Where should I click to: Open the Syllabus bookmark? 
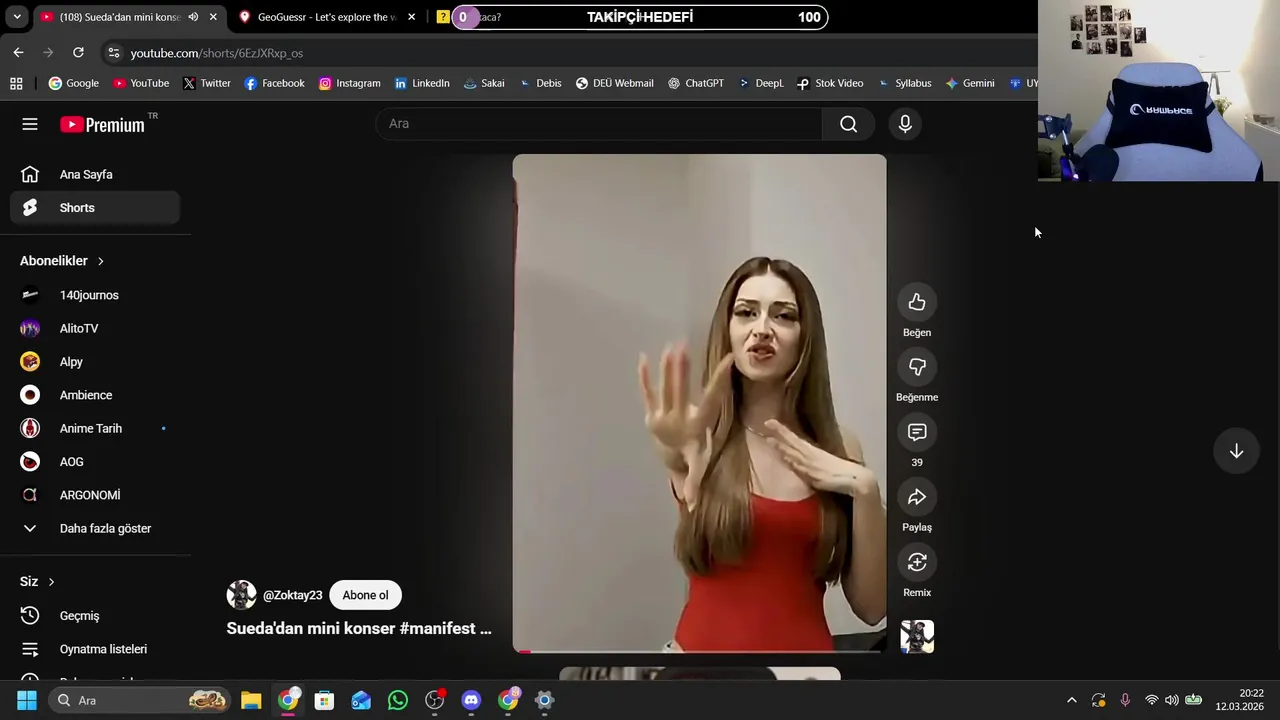click(x=904, y=83)
